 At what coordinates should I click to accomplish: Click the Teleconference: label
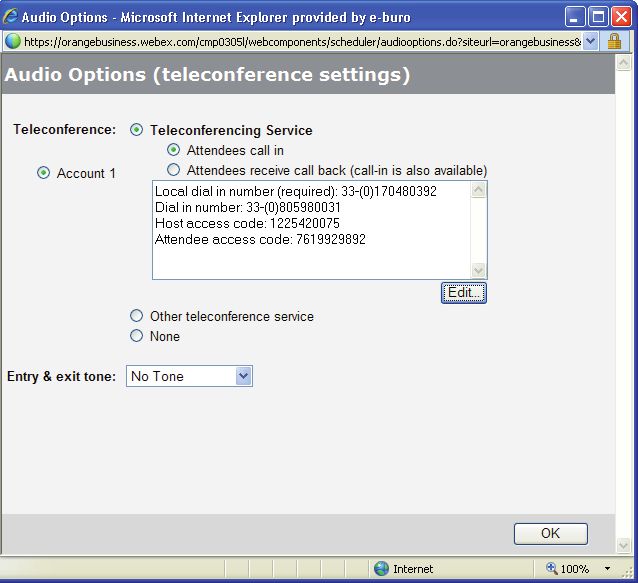(65, 129)
